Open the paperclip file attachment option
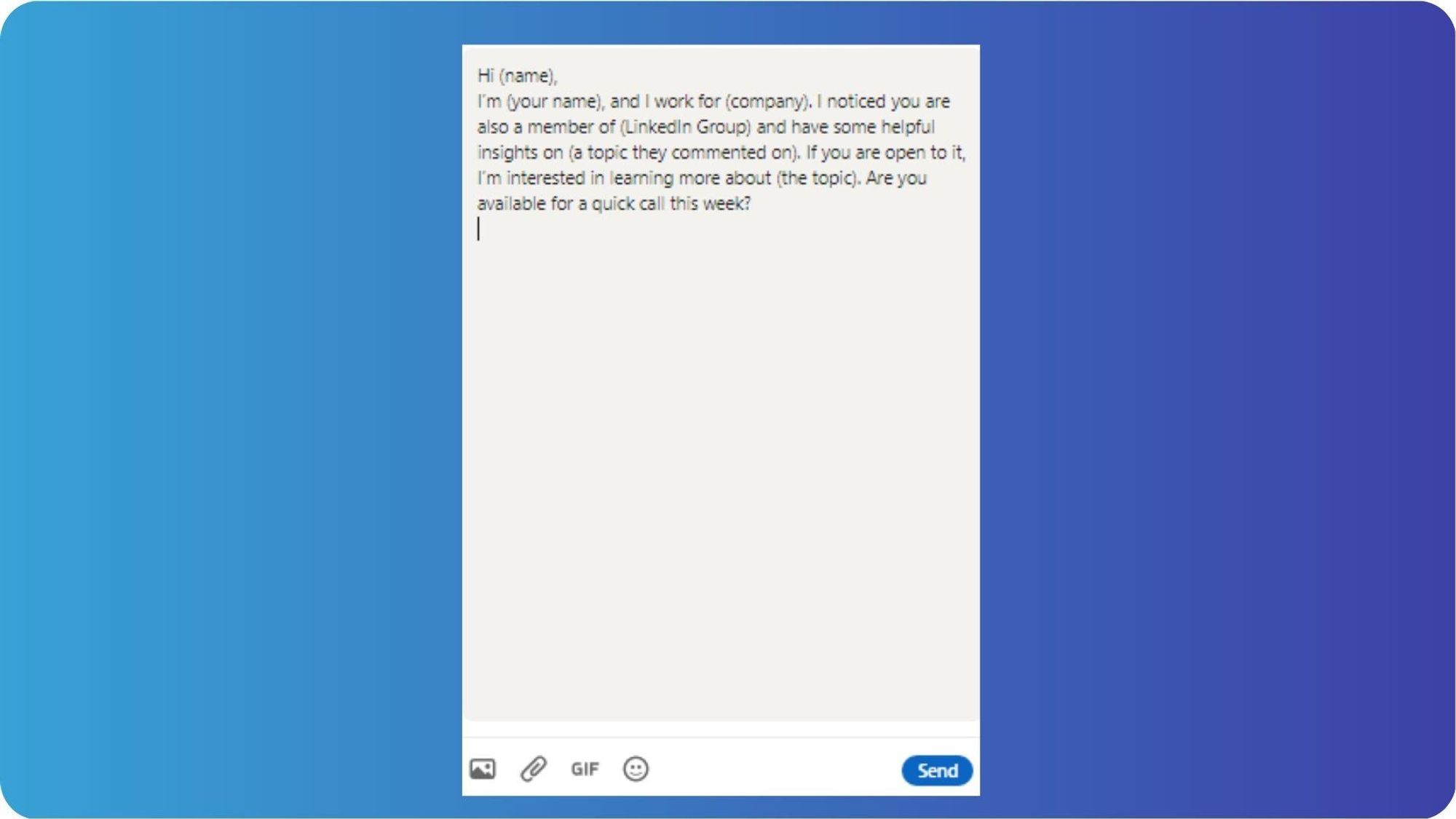 tap(533, 769)
